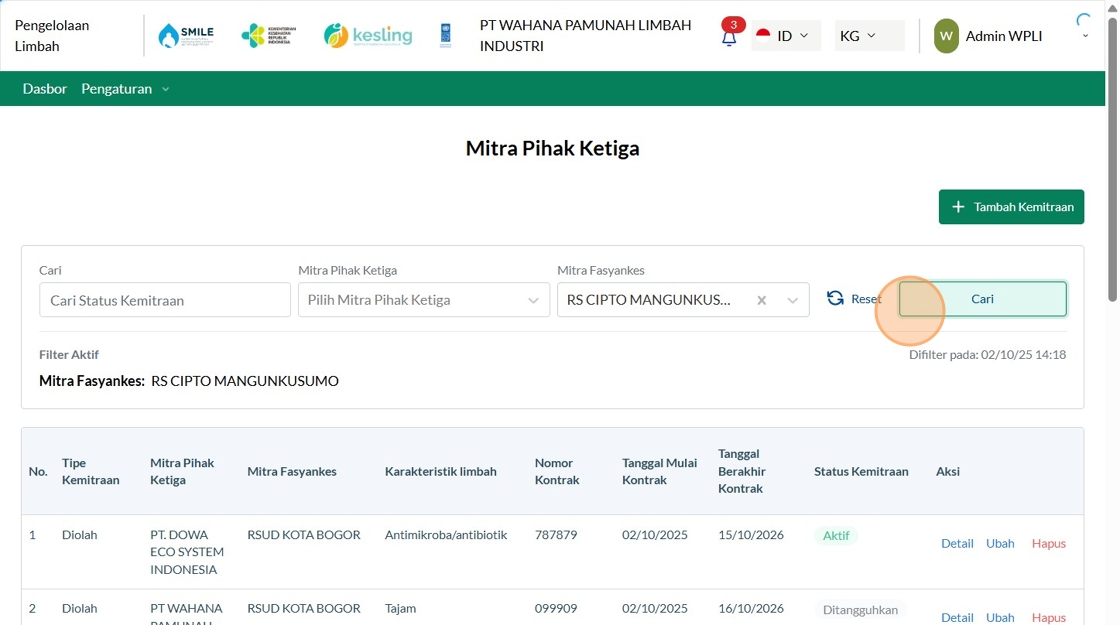Click Hapus for contract 787879
The height and width of the screenshot is (625, 1120).
coord(1049,544)
